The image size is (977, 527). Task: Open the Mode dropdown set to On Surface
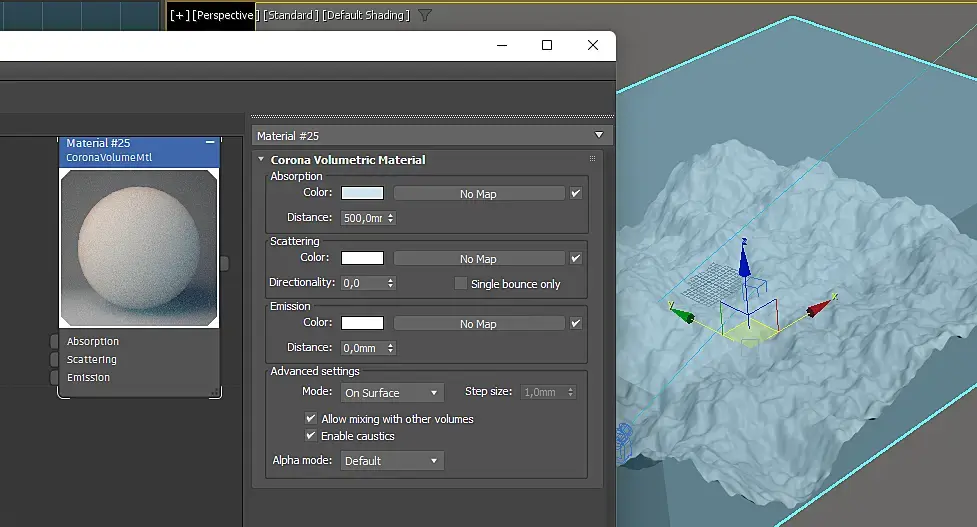click(x=392, y=393)
